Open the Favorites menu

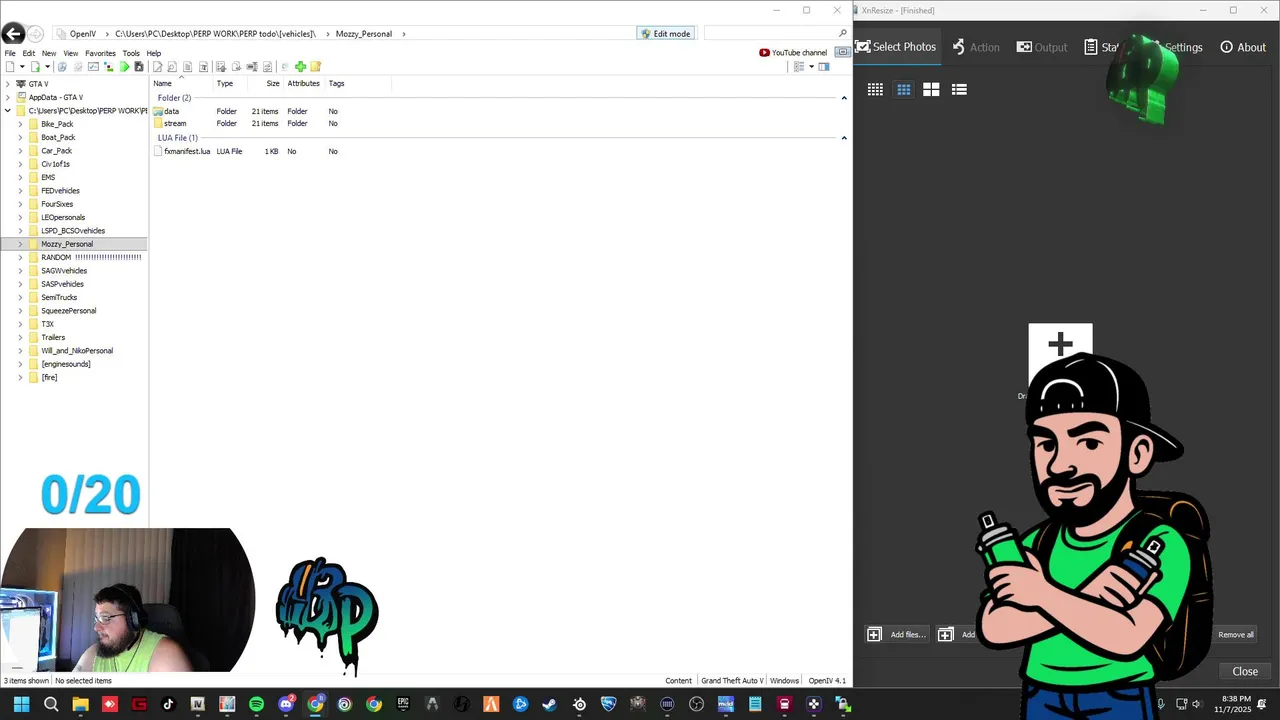click(100, 53)
